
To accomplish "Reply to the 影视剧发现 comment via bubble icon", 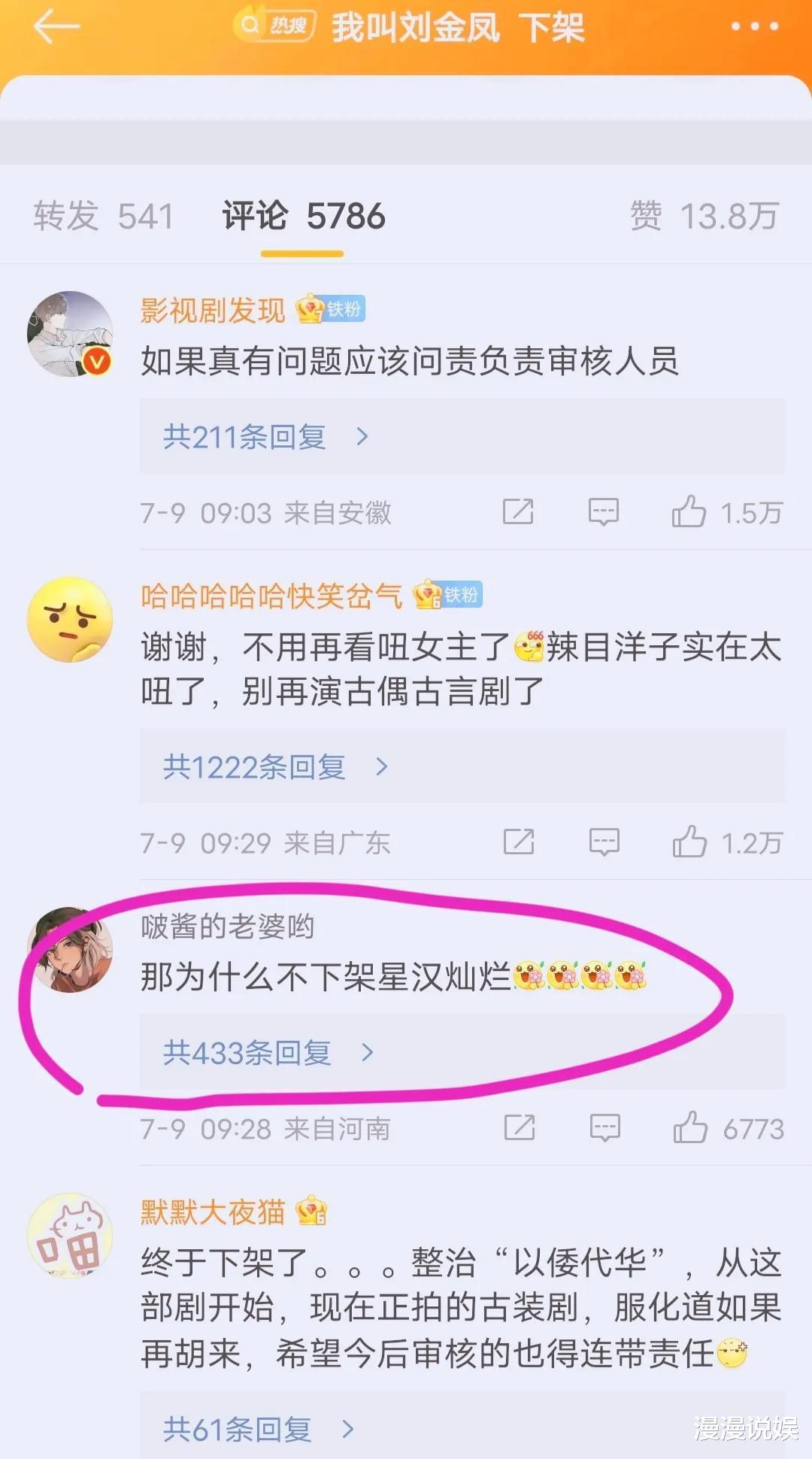I will point(604,512).
